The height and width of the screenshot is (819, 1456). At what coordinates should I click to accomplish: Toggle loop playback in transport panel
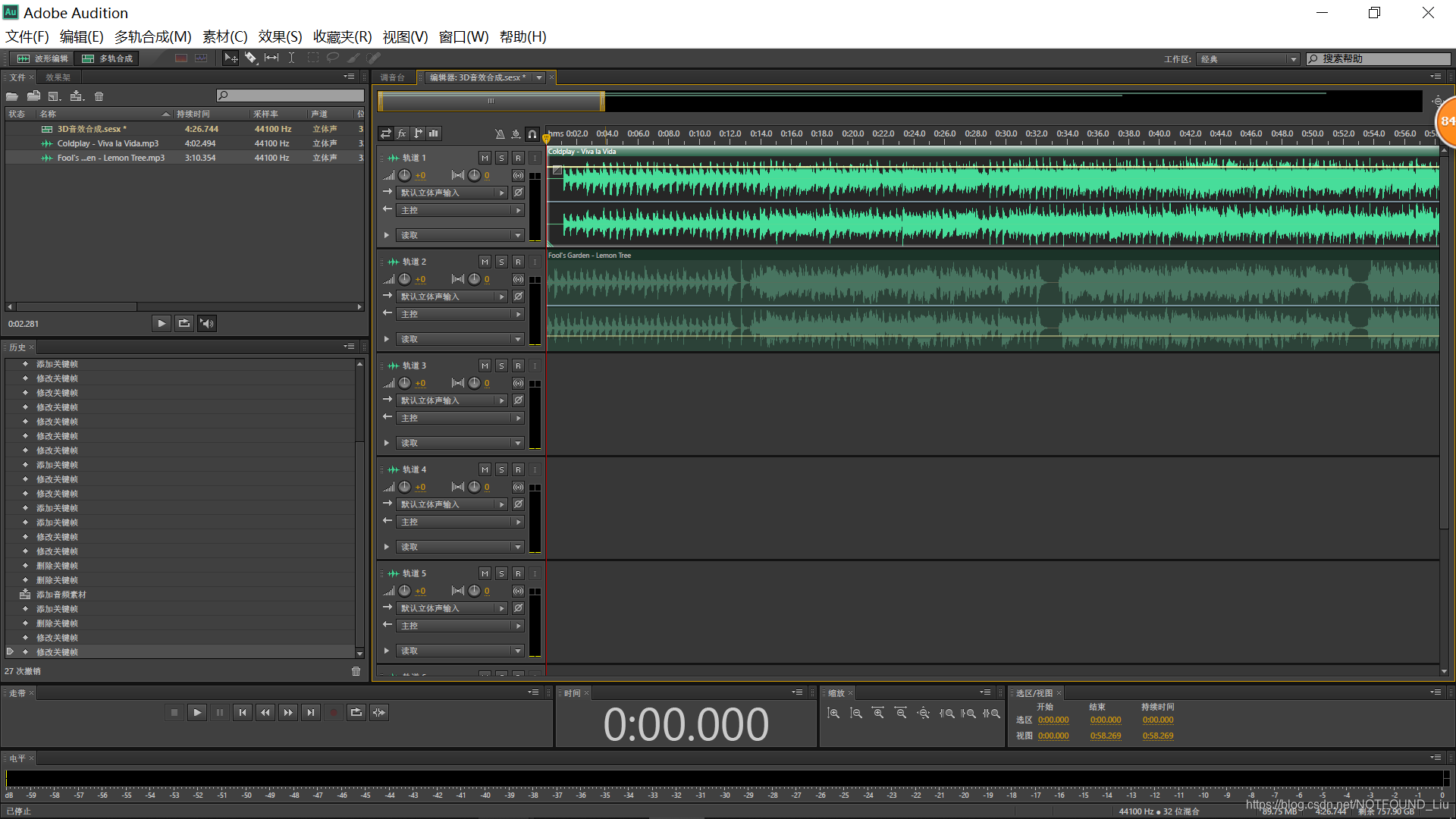(x=356, y=712)
